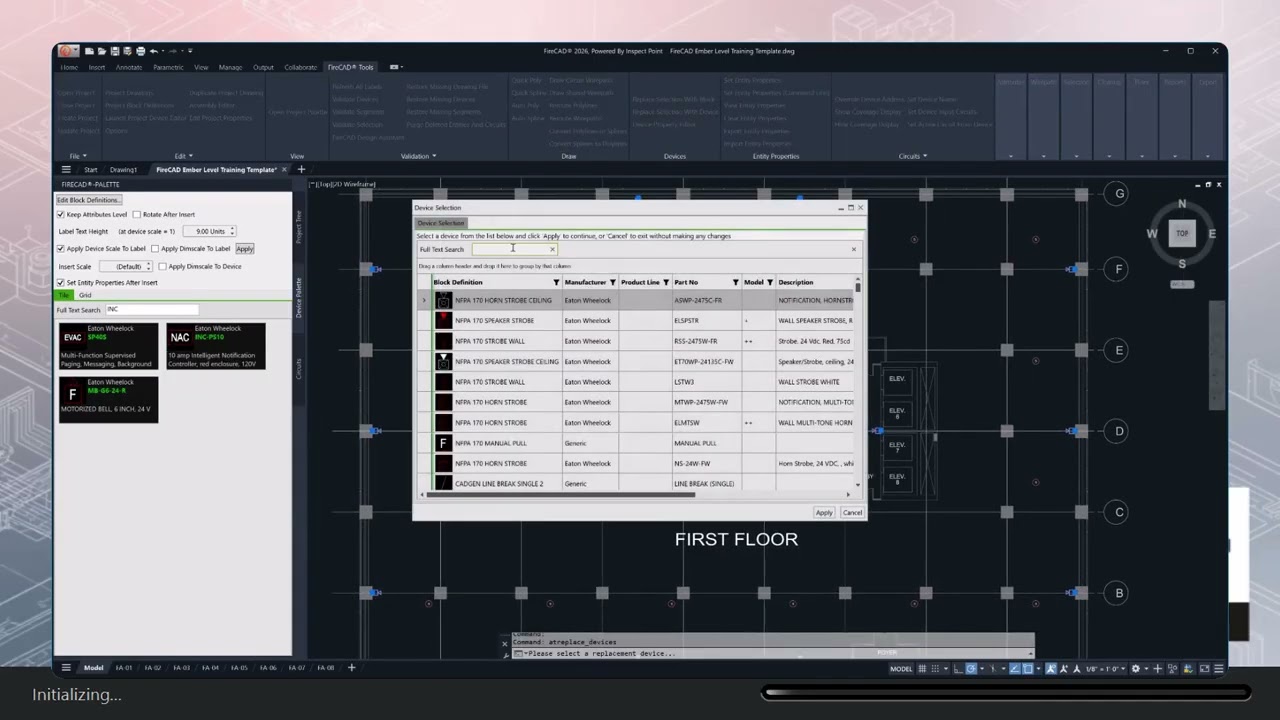Screen dimensions: 1280x720
Task: Click the Part No column filter icon
Action: tap(735, 282)
